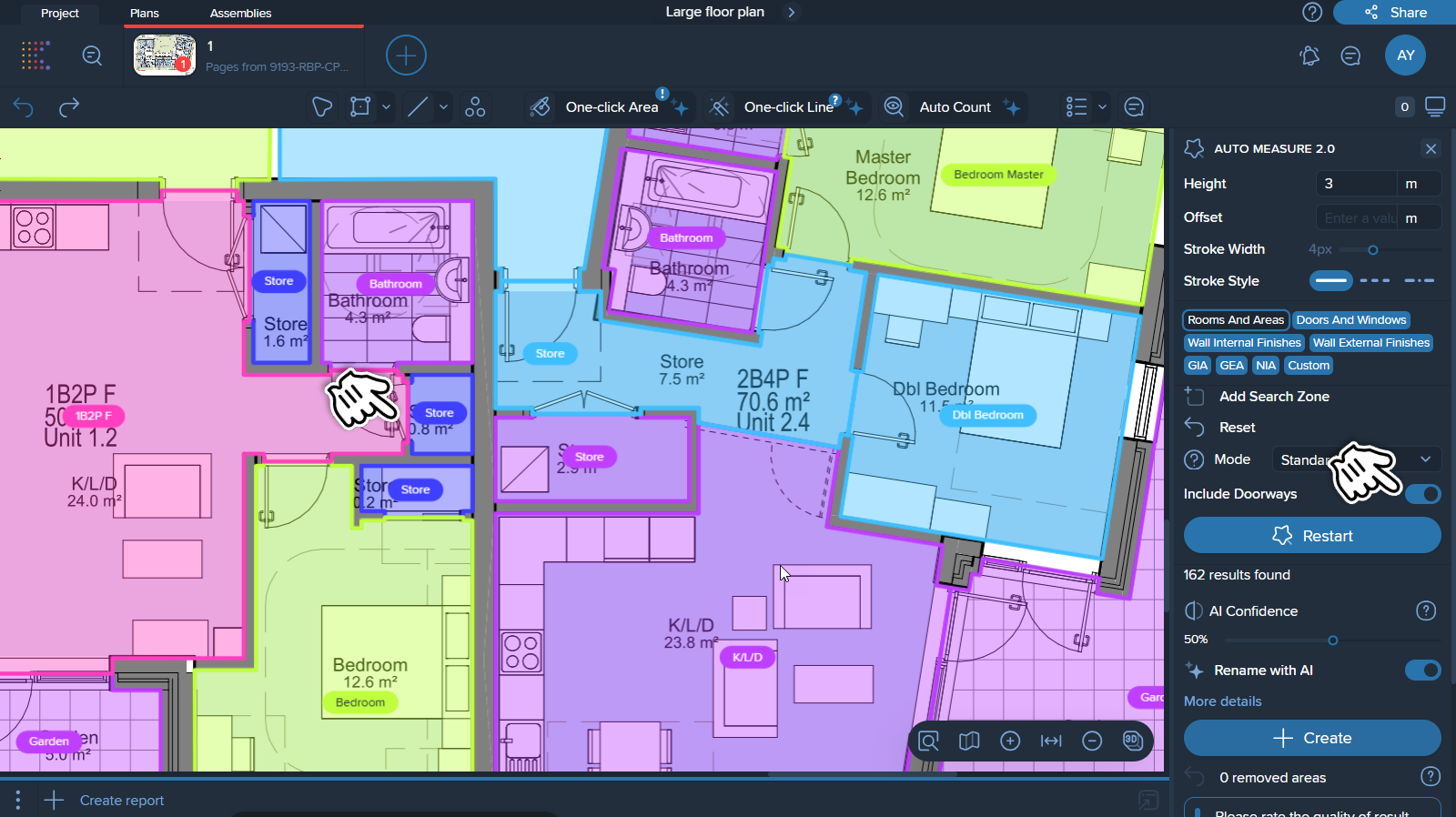Open the map view icon
The height and width of the screenshot is (817, 1456).
tap(969, 741)
